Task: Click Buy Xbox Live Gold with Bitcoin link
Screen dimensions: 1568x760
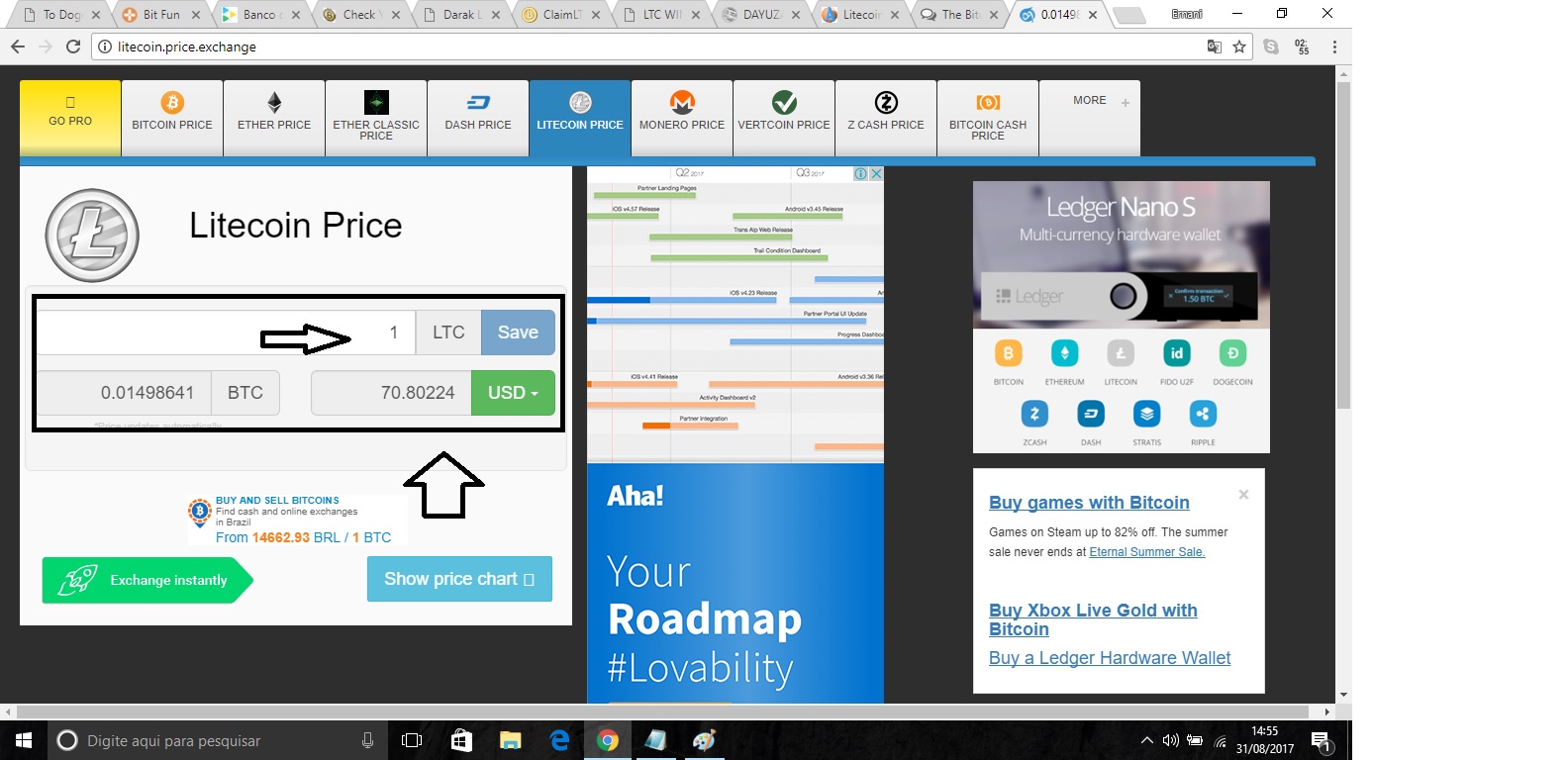Action: click(x=1093, y=619)
